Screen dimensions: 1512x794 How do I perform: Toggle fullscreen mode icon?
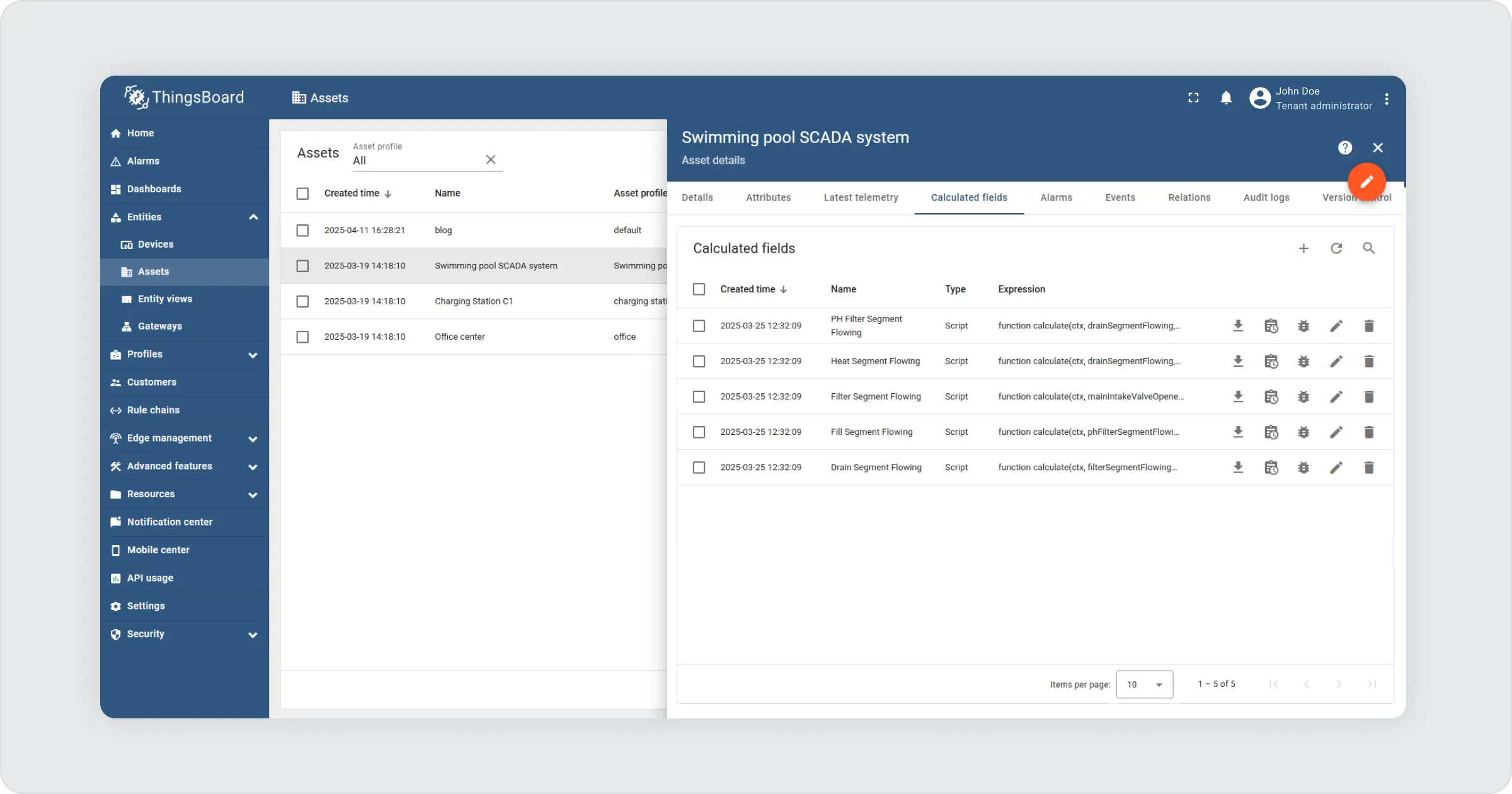(x=1193, y=98)
